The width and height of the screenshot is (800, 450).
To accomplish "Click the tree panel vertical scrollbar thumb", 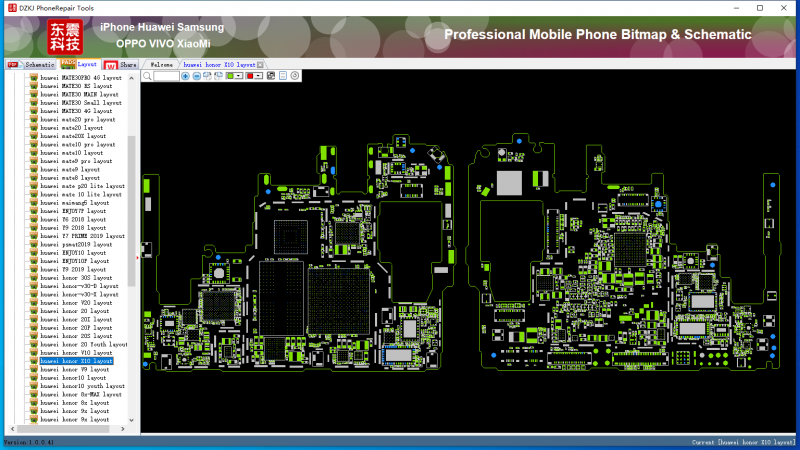I will (x=131, y=210).
